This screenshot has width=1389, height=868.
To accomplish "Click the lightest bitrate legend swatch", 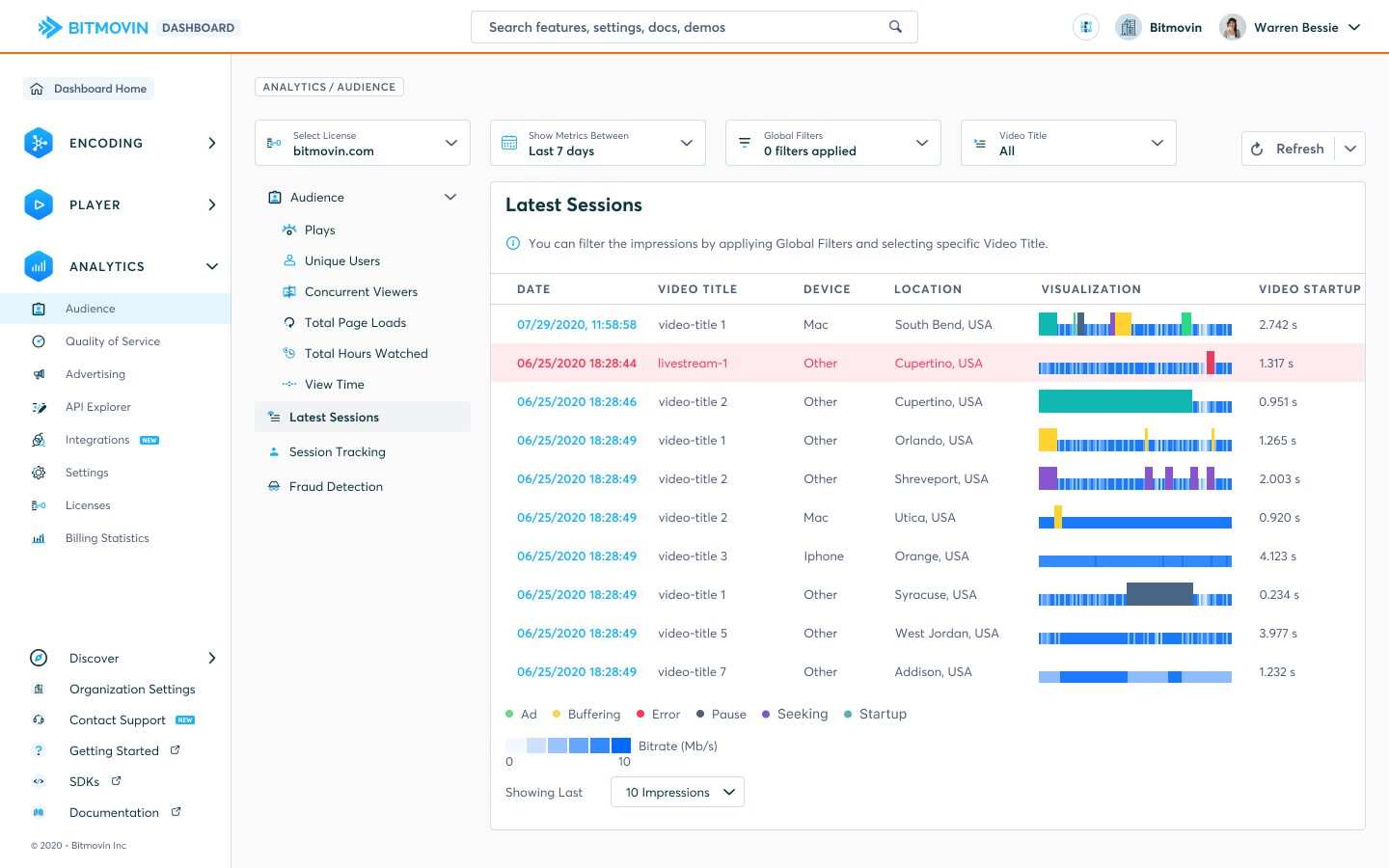I will click(x=515, y=746).
